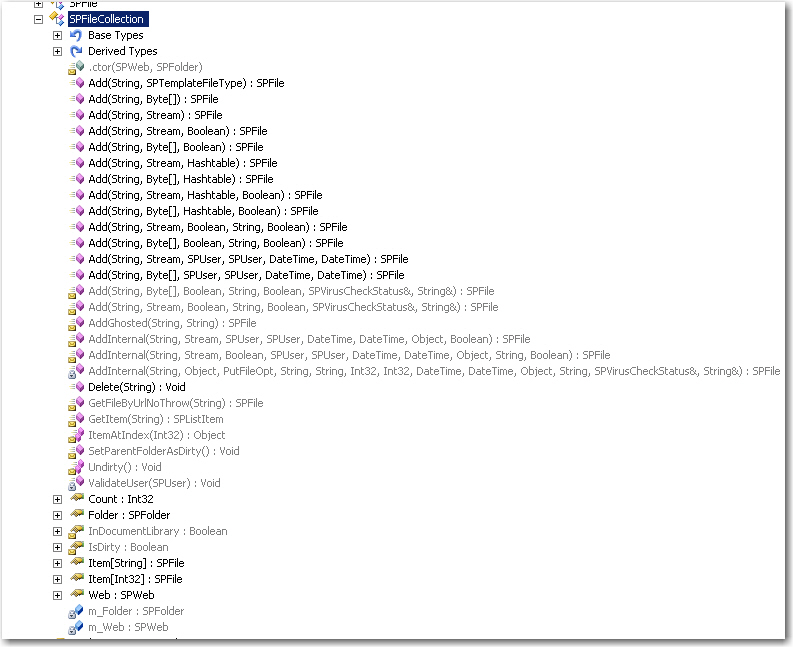Screen dimensions: 793x647
Task: Select AddGhosted(String, String) : SPFile
Action: (172, 323)
